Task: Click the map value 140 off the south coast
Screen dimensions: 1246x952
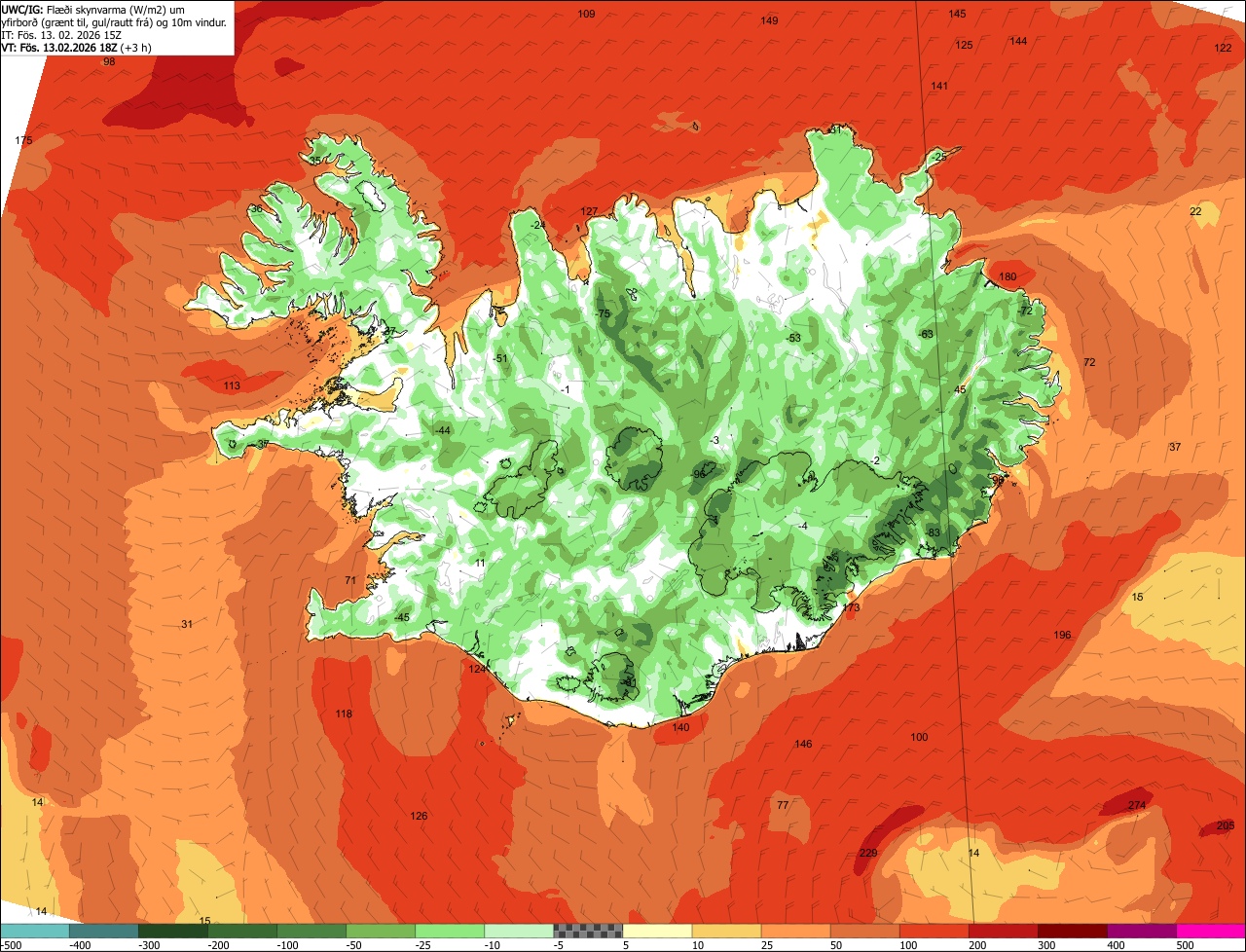Action: tap(680, 727)
